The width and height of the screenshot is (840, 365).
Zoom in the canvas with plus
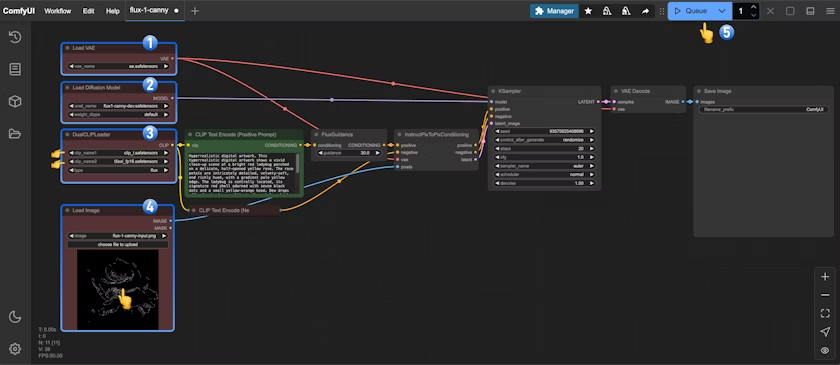pos(825,277)
